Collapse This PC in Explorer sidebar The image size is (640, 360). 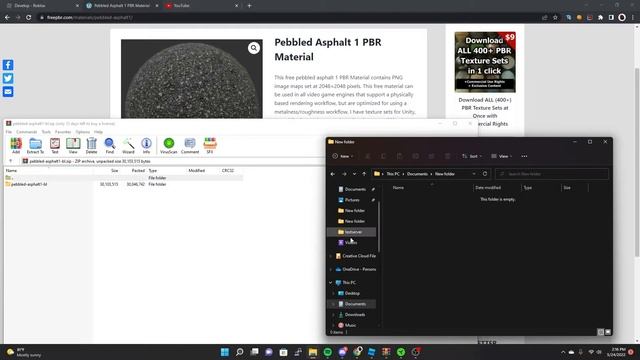point(331,282)
